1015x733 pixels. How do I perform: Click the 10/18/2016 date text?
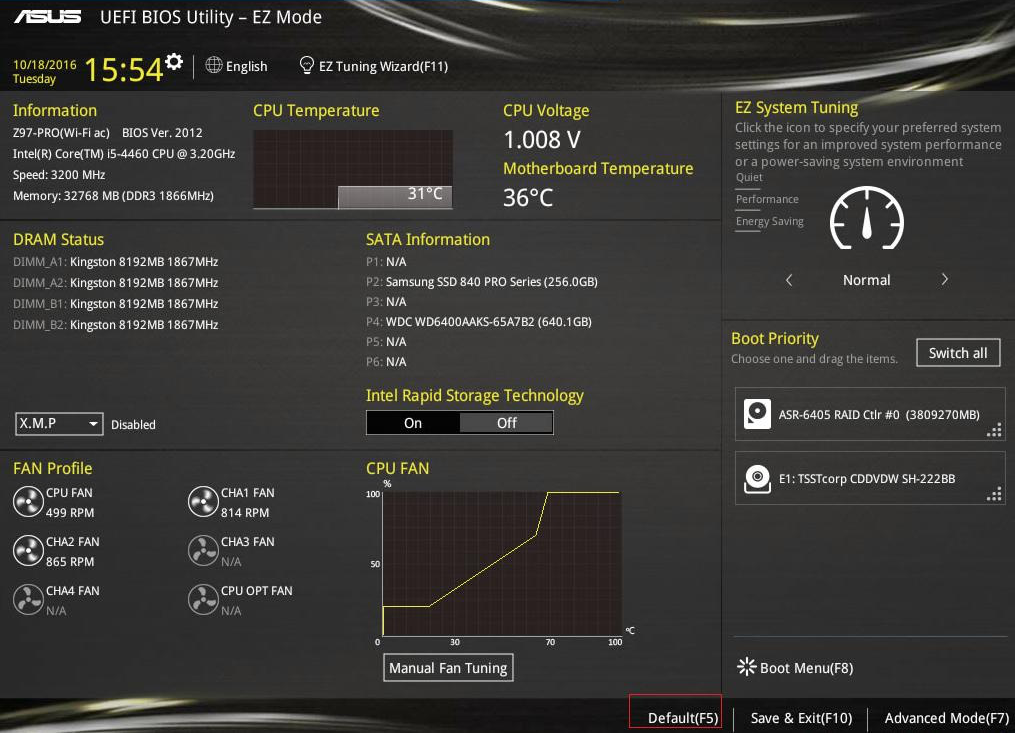[45, 65]
